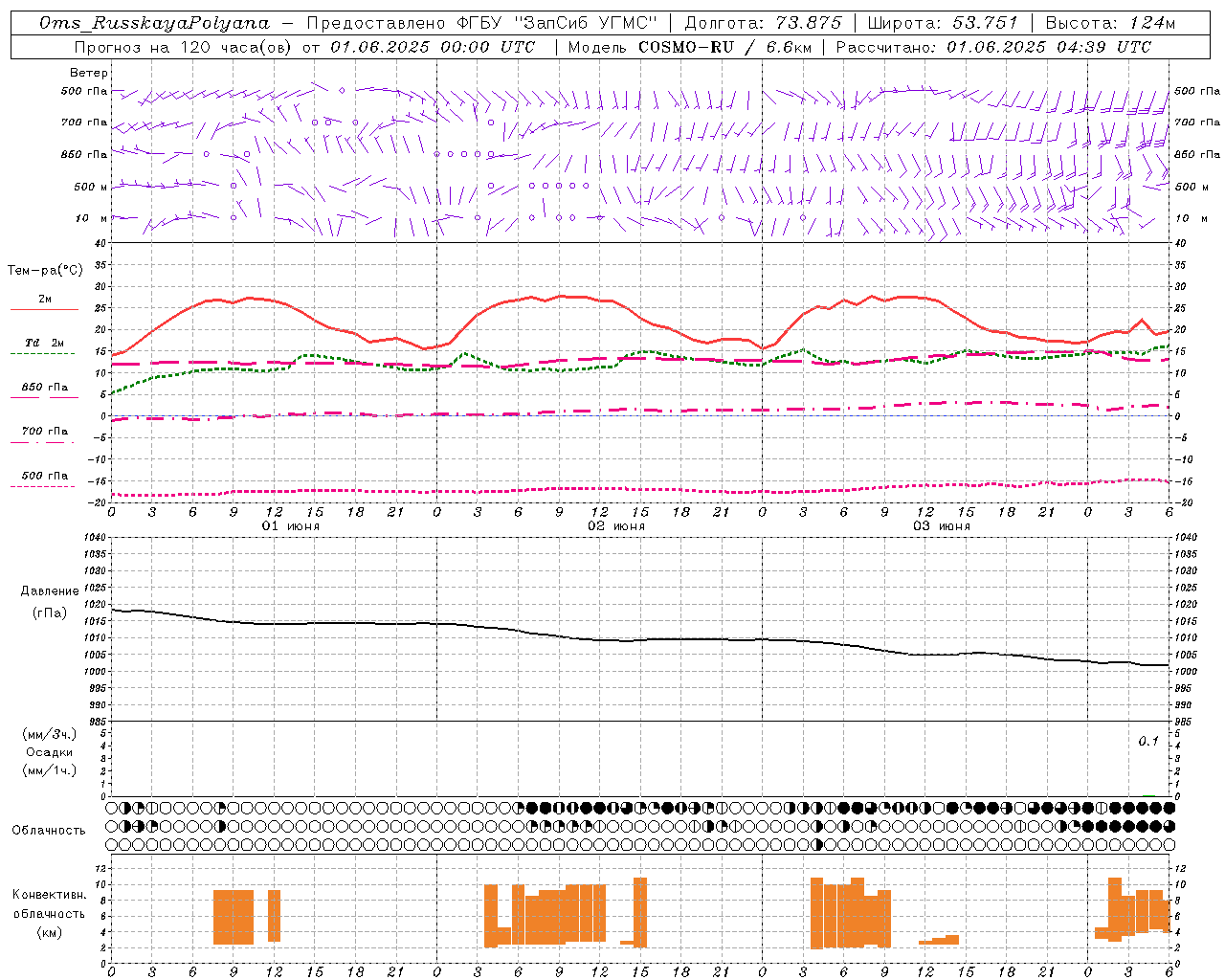Click the 01 июня date label
This screenshot has height=980, width=1225.
coord(291,526)
